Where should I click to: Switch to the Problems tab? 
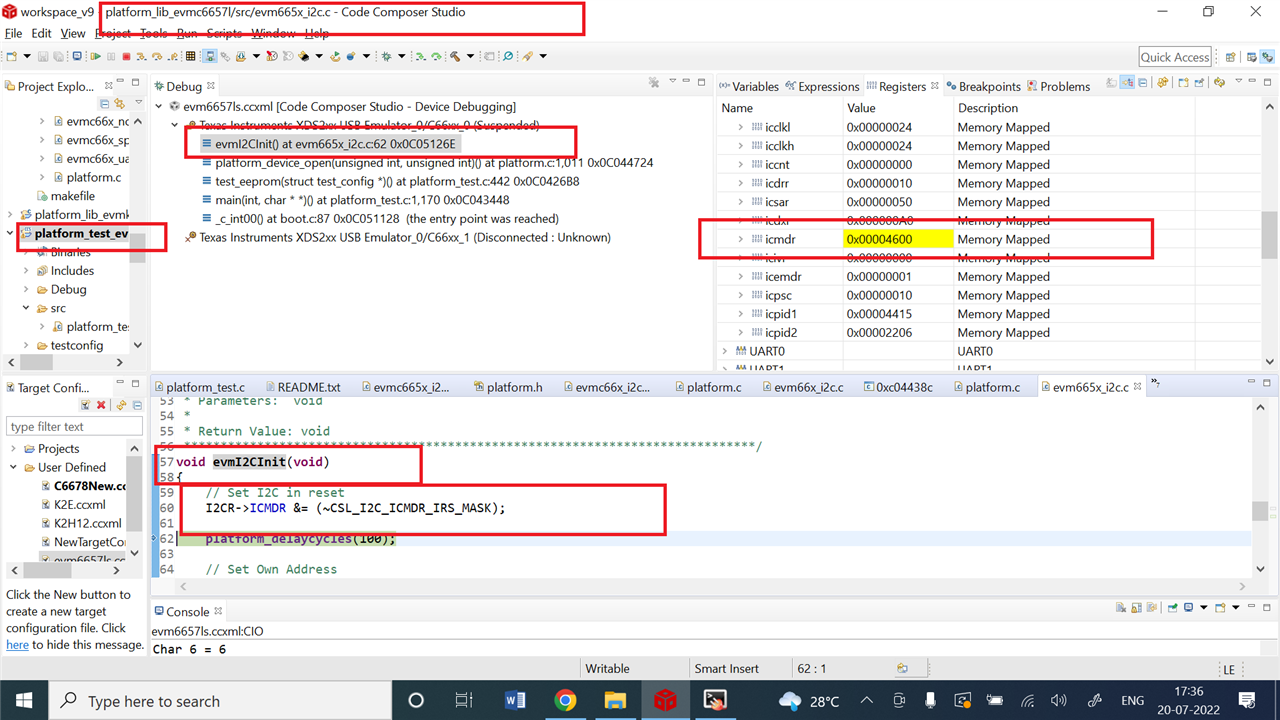(x=1058, y=87)
